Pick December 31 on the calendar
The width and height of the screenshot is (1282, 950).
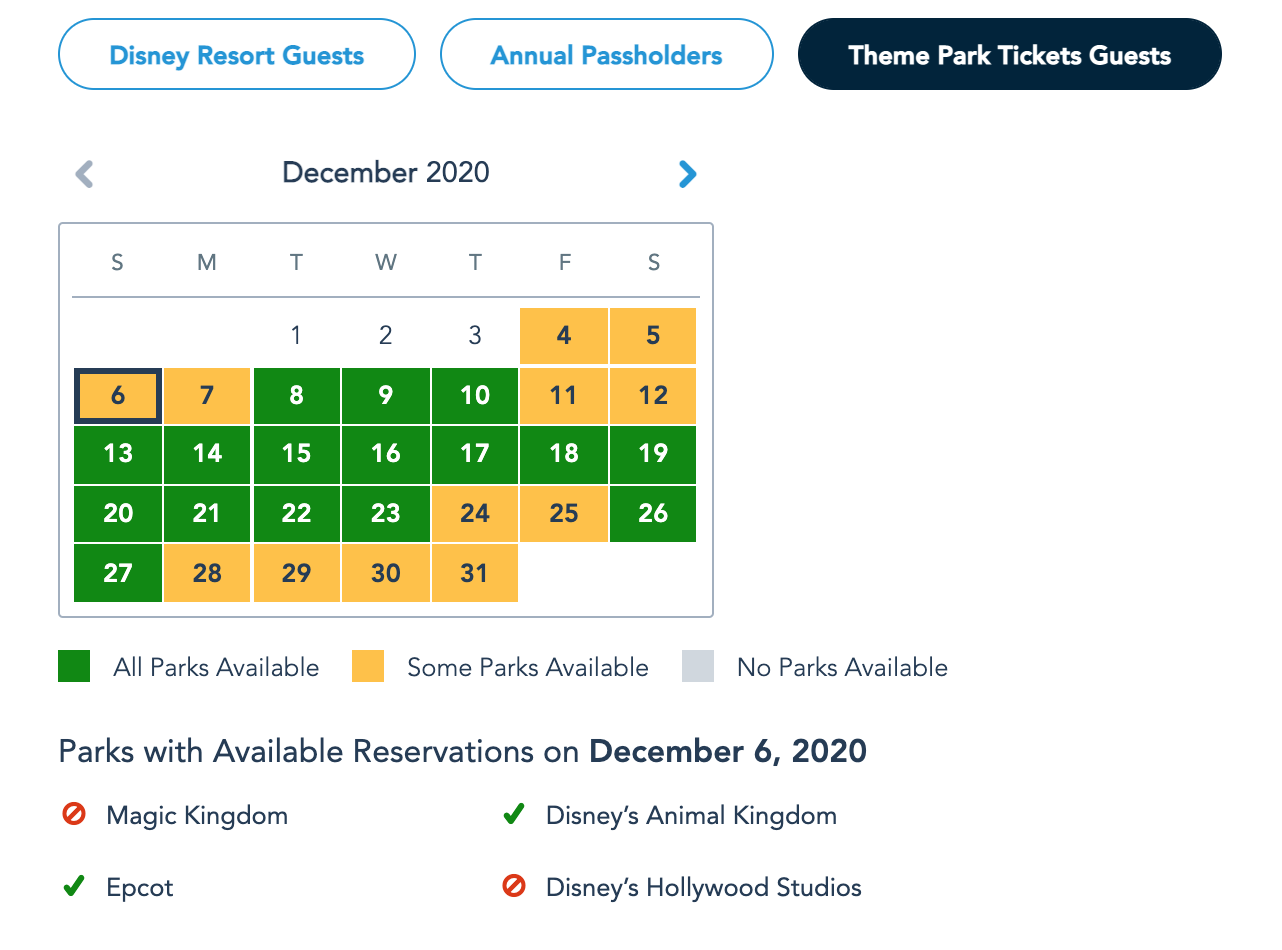pos(475,573)
